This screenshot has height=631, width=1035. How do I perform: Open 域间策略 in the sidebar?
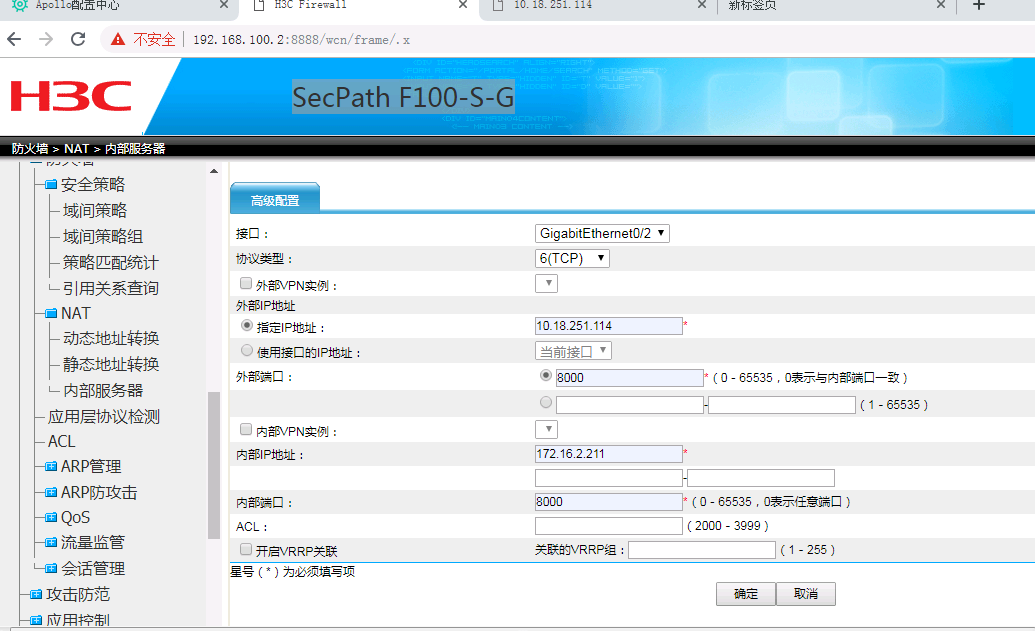pyautogui.click(x=95, y=211)
